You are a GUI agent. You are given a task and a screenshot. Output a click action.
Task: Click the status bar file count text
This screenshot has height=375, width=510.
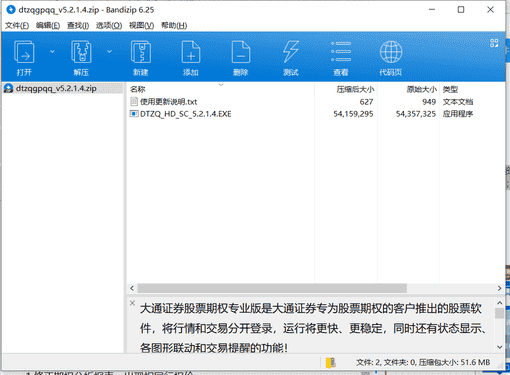pyautogui.click(x=423, y=362)
